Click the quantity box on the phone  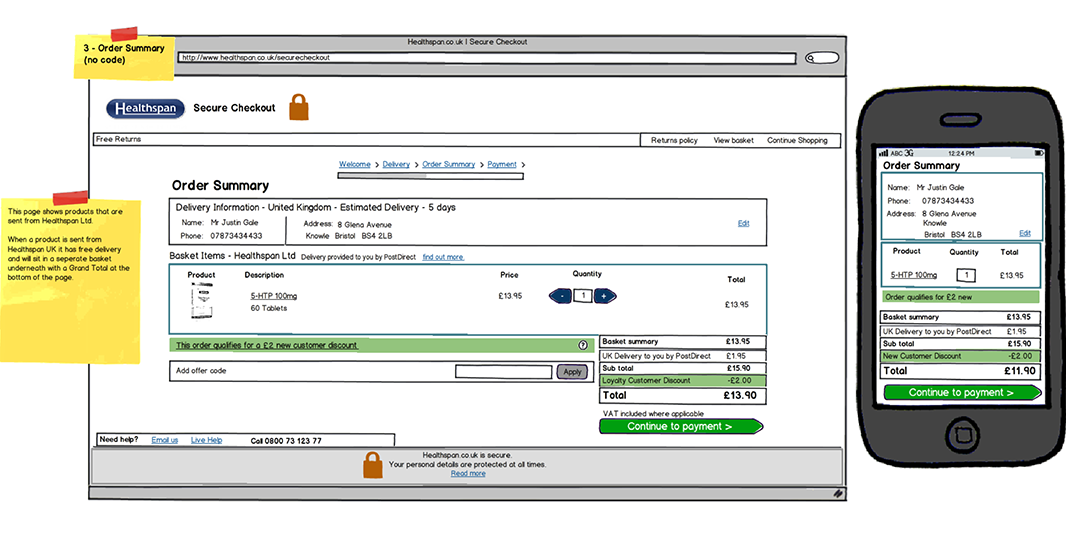coord(966,275)
